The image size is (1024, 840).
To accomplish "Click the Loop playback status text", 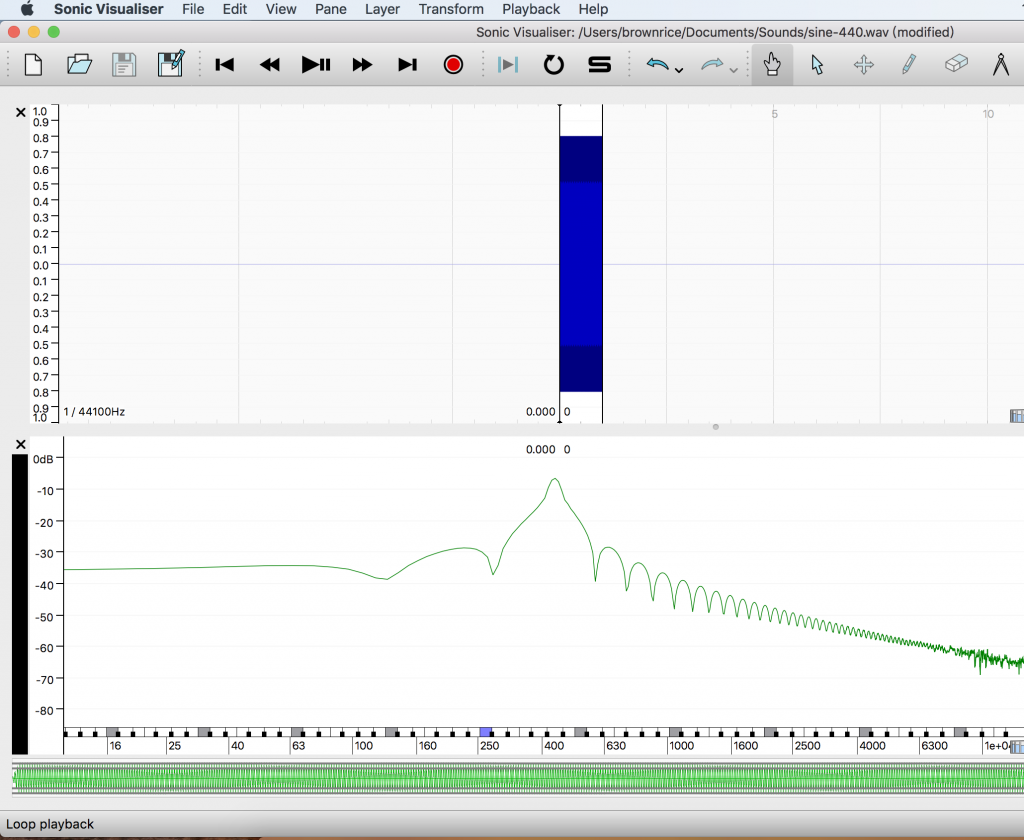I will [50, 824].
